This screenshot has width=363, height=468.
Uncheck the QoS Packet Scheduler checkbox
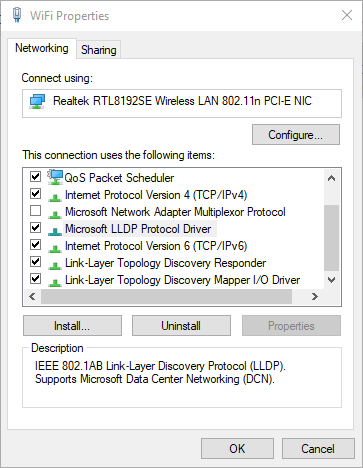click(x=35, y=176)
